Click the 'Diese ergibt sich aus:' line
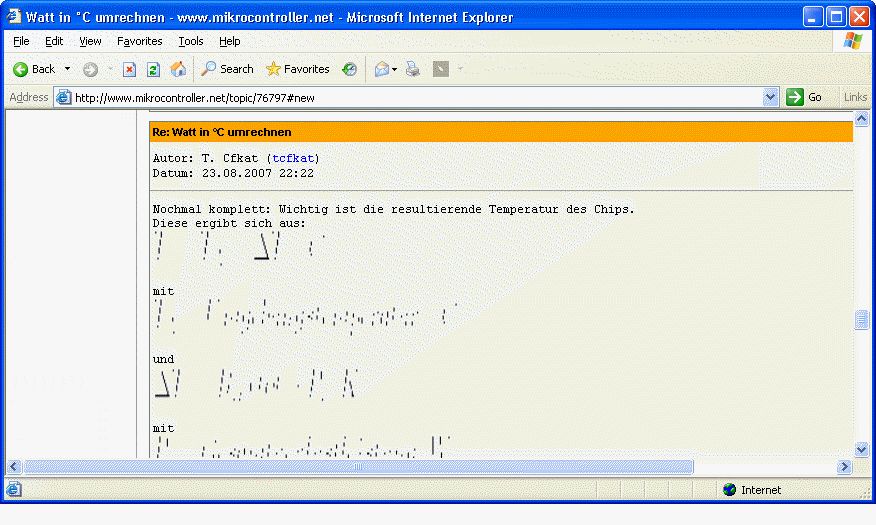Viewport: 876px width, 525px height. [x=229, y=223]
